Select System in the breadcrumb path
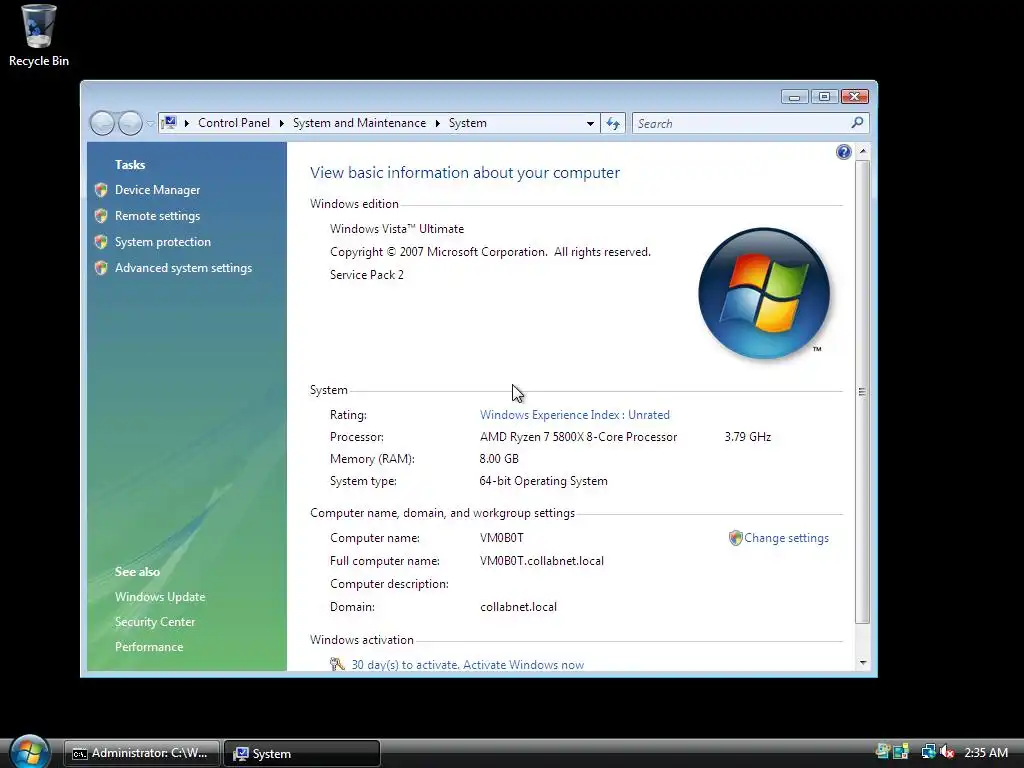 pyautogui.click(x=468, y=123)
